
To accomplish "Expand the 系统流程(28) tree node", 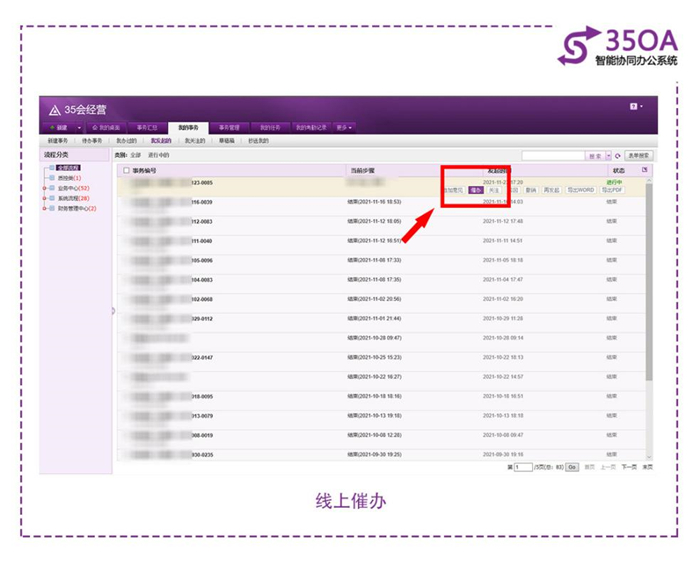I will (44, 199).
